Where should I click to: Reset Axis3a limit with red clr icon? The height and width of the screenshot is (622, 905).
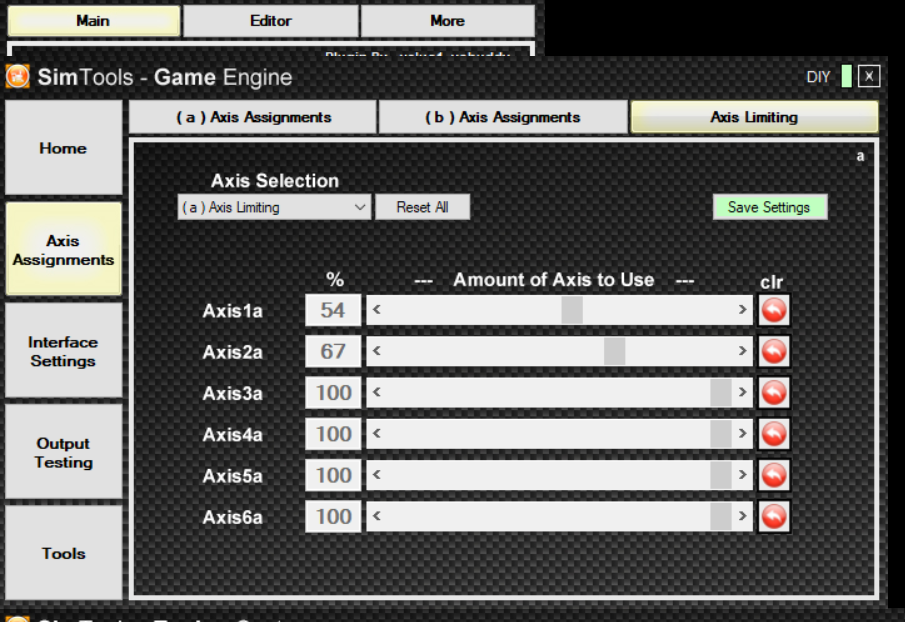[773, 393]
